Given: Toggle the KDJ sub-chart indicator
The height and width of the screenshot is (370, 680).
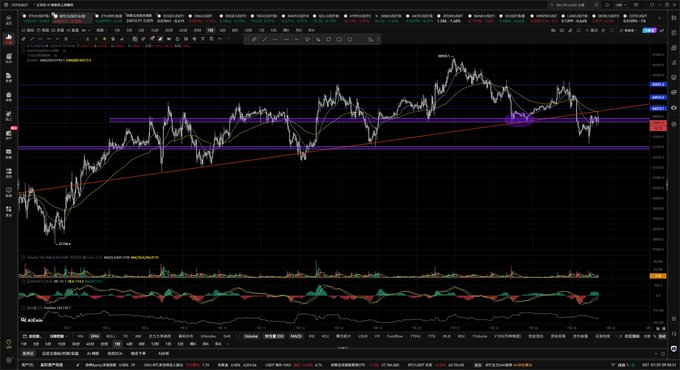Looking at the screenshot, I should [325, 336].
